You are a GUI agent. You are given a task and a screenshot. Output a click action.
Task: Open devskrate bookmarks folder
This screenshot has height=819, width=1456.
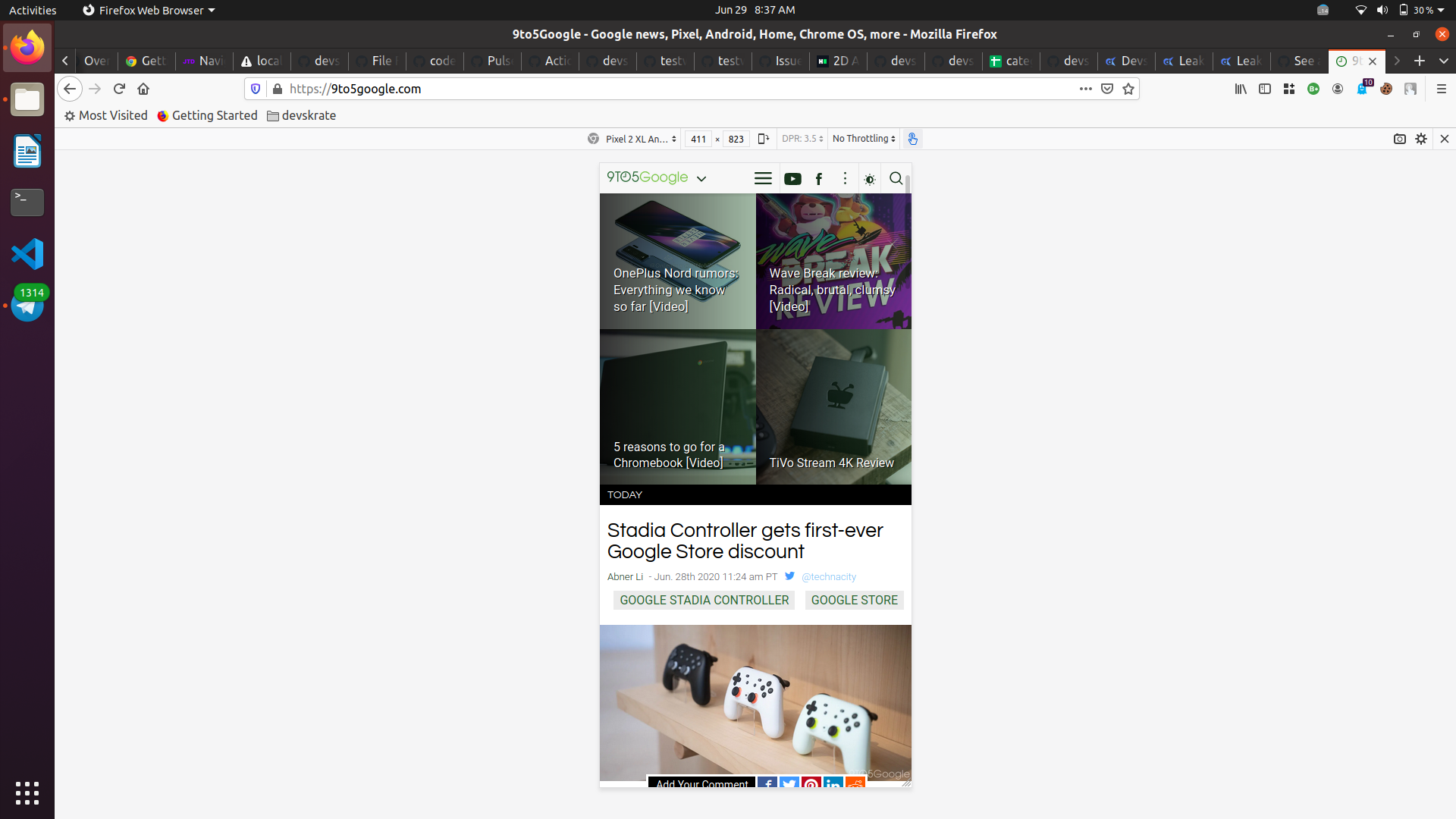click(x=301, y=115)
